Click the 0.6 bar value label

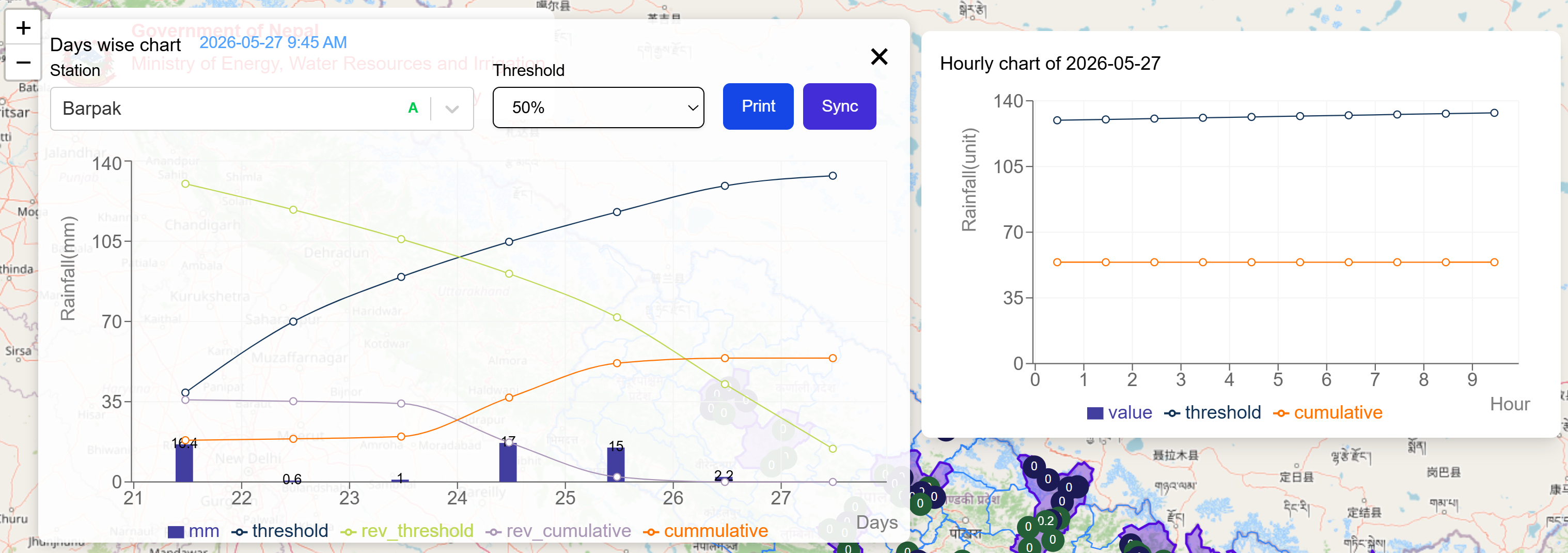coord(292,479)
